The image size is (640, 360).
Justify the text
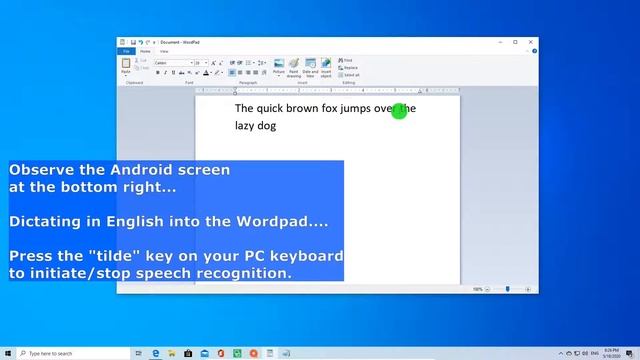click(x=256, y=73)
